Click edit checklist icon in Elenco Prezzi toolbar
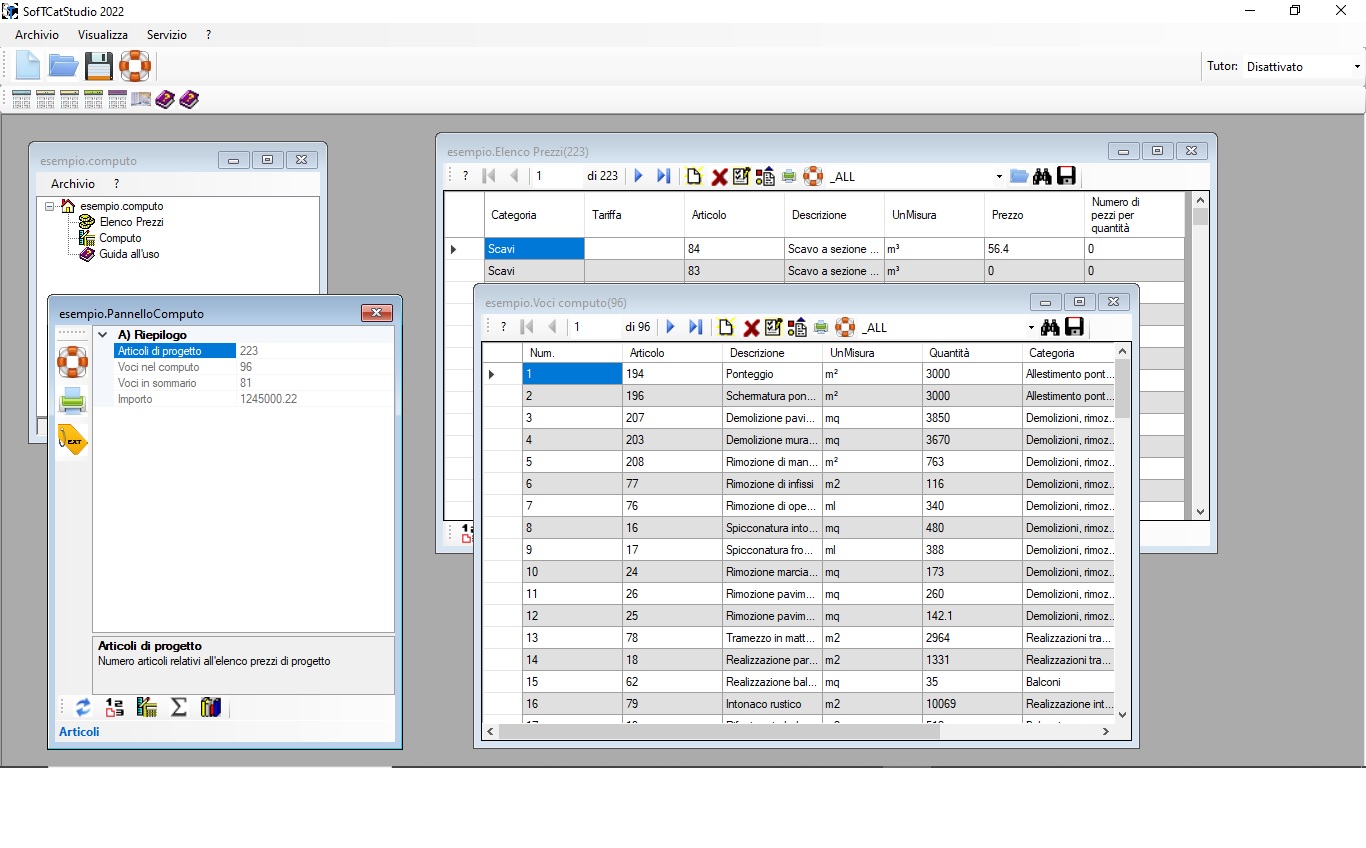1366x848 pixels. click(741, 176)
